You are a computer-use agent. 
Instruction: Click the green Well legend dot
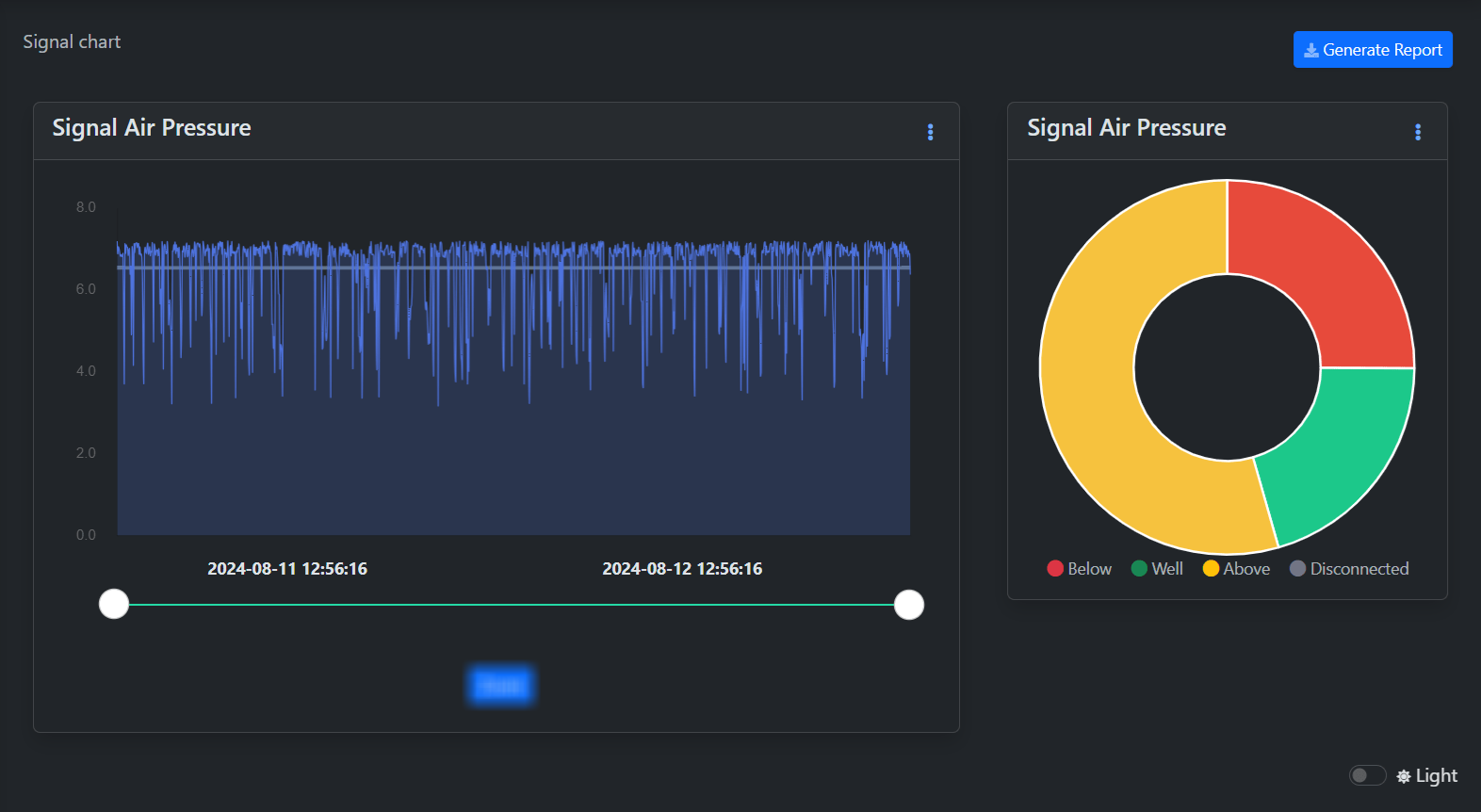(x=1139, y=568)
